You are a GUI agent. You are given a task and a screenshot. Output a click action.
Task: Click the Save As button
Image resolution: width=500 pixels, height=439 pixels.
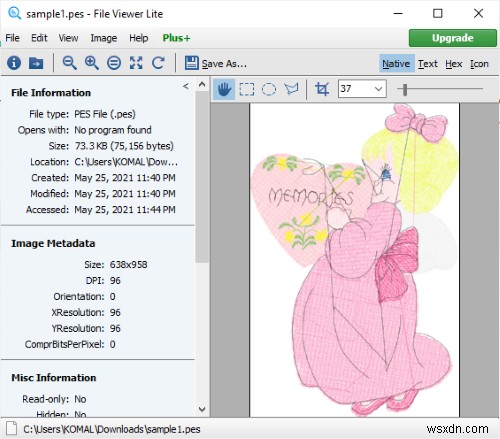pyautogui.click(x=216, y=63)
